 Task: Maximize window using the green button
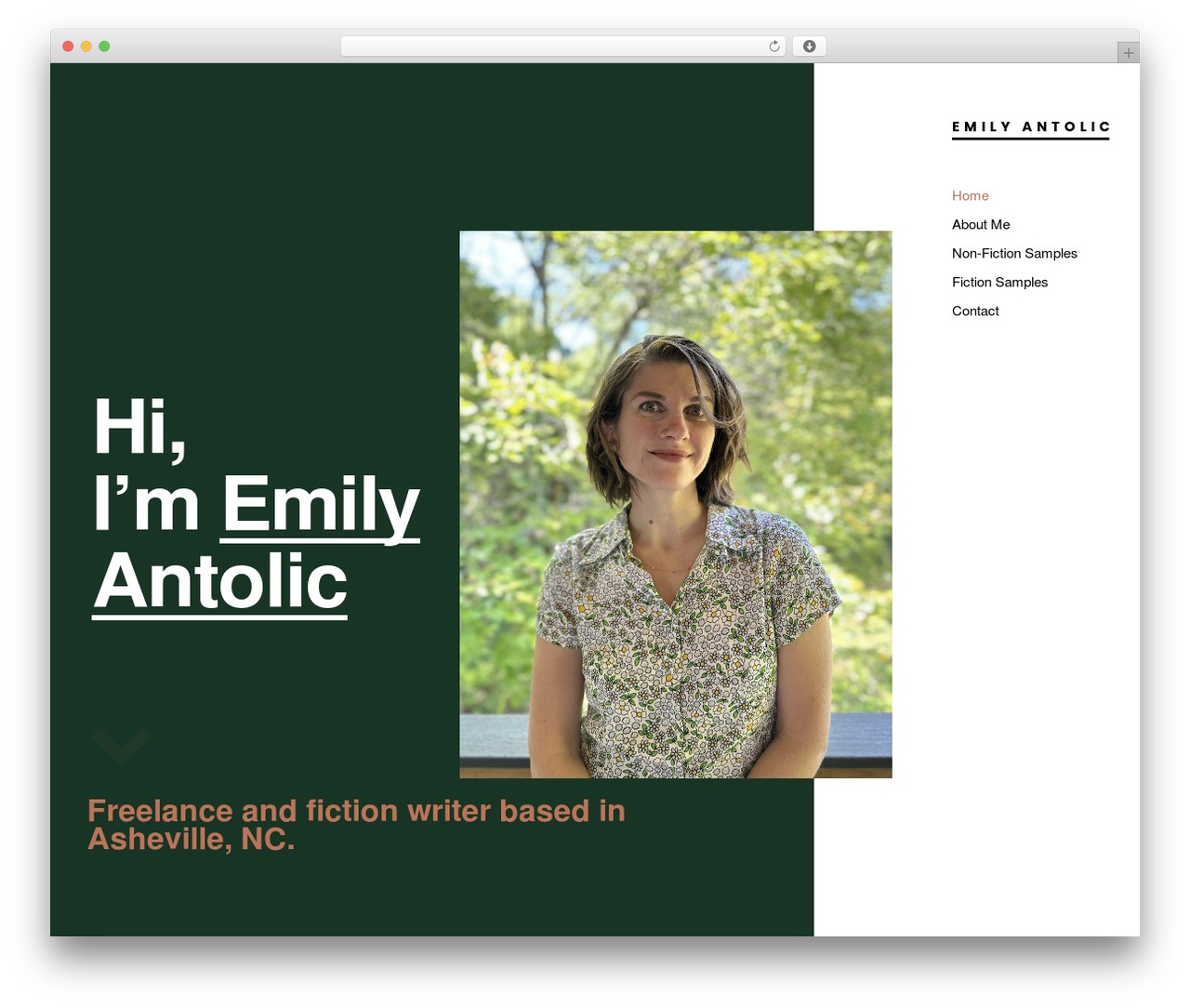point(104,46)
